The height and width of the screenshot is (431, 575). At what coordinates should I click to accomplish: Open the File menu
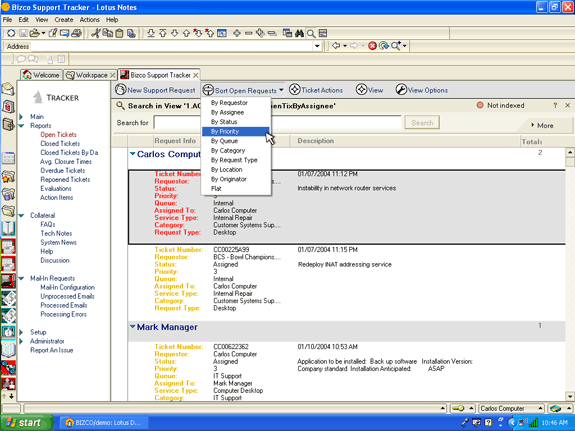(7, 19)
